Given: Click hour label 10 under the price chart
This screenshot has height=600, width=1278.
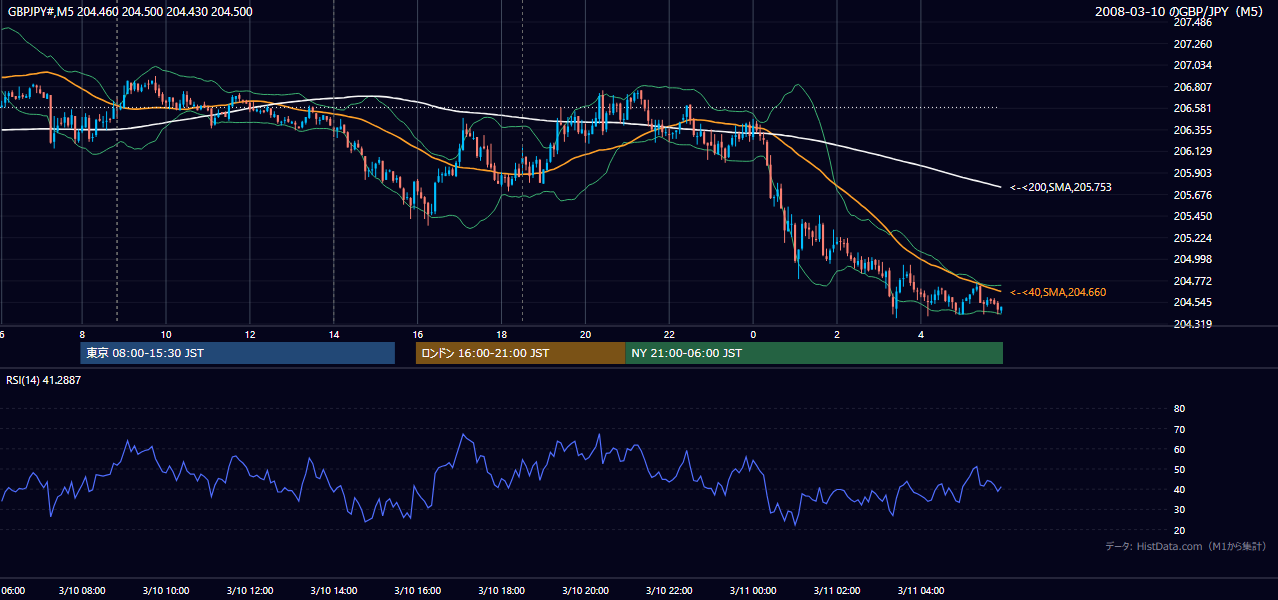Looking at the screenshot, I should (166, 334).
